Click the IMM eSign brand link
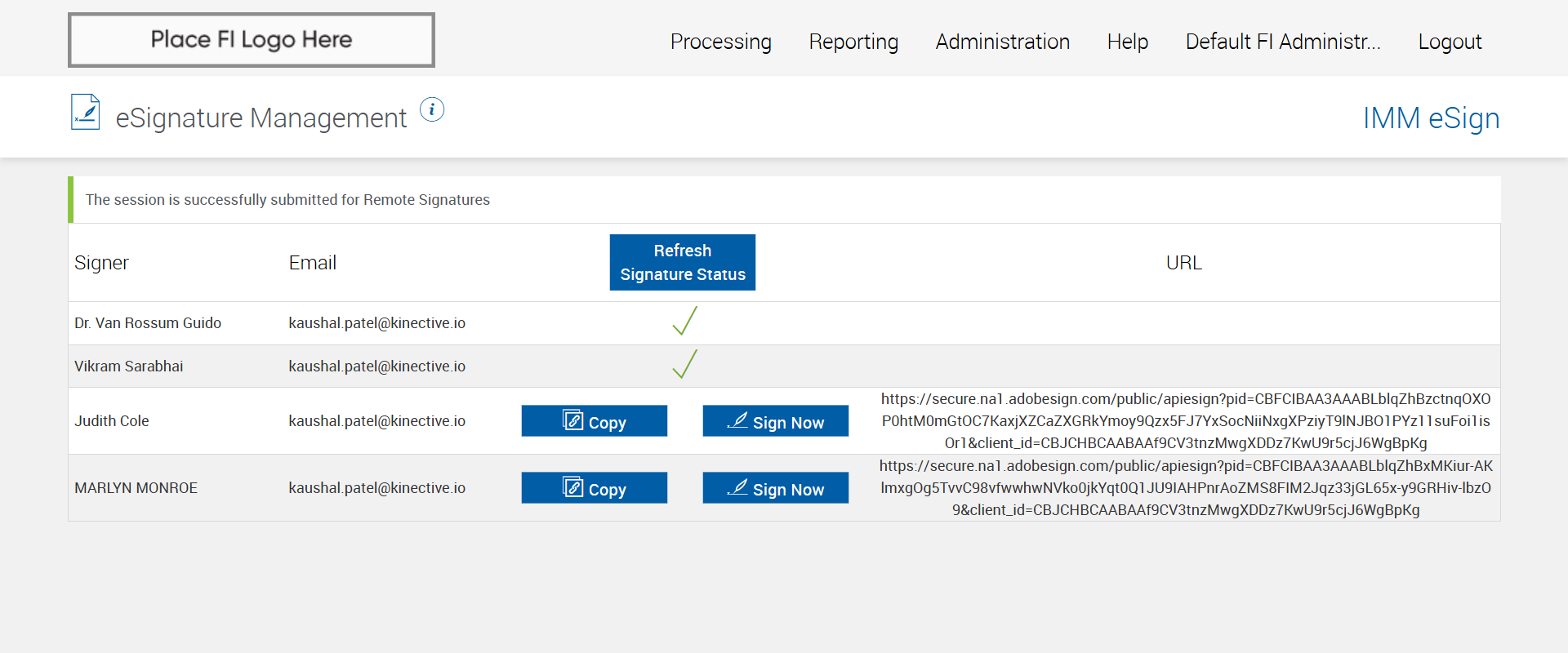 pos(1431,118)
